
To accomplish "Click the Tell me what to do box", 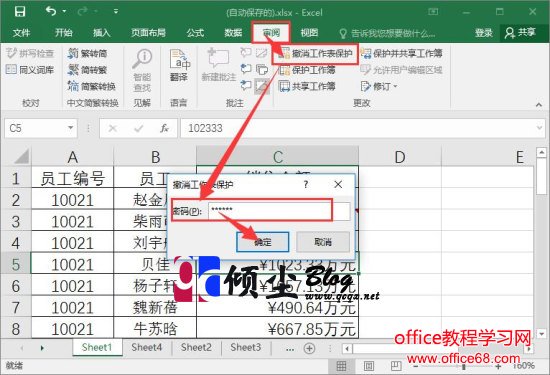I will pyautogui.click(x=388, y=33).
